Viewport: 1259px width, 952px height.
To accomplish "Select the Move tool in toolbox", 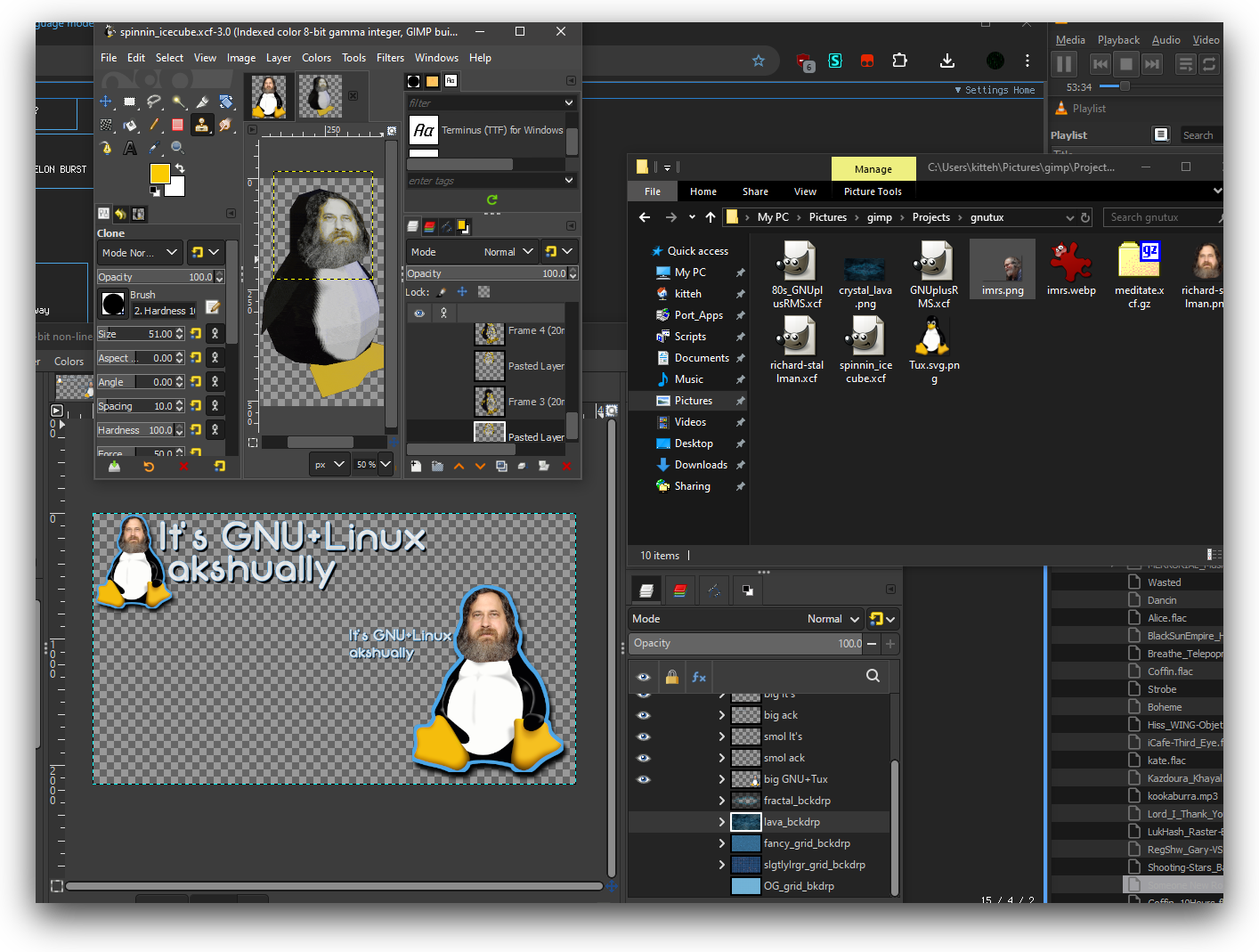I will tap(106, 102).
